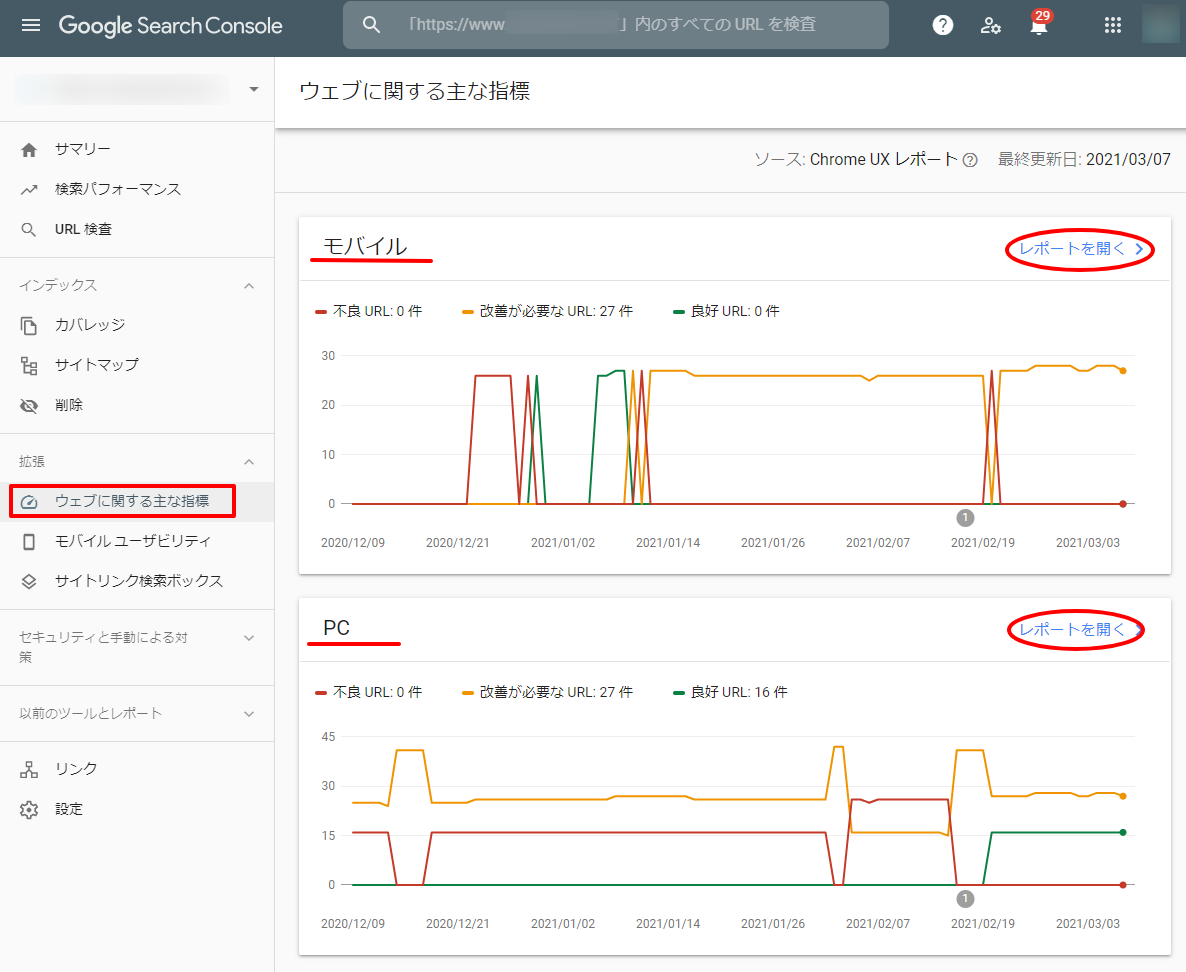Click the モバイル card heading
The image size is (1186, 972).
point(365,247)
